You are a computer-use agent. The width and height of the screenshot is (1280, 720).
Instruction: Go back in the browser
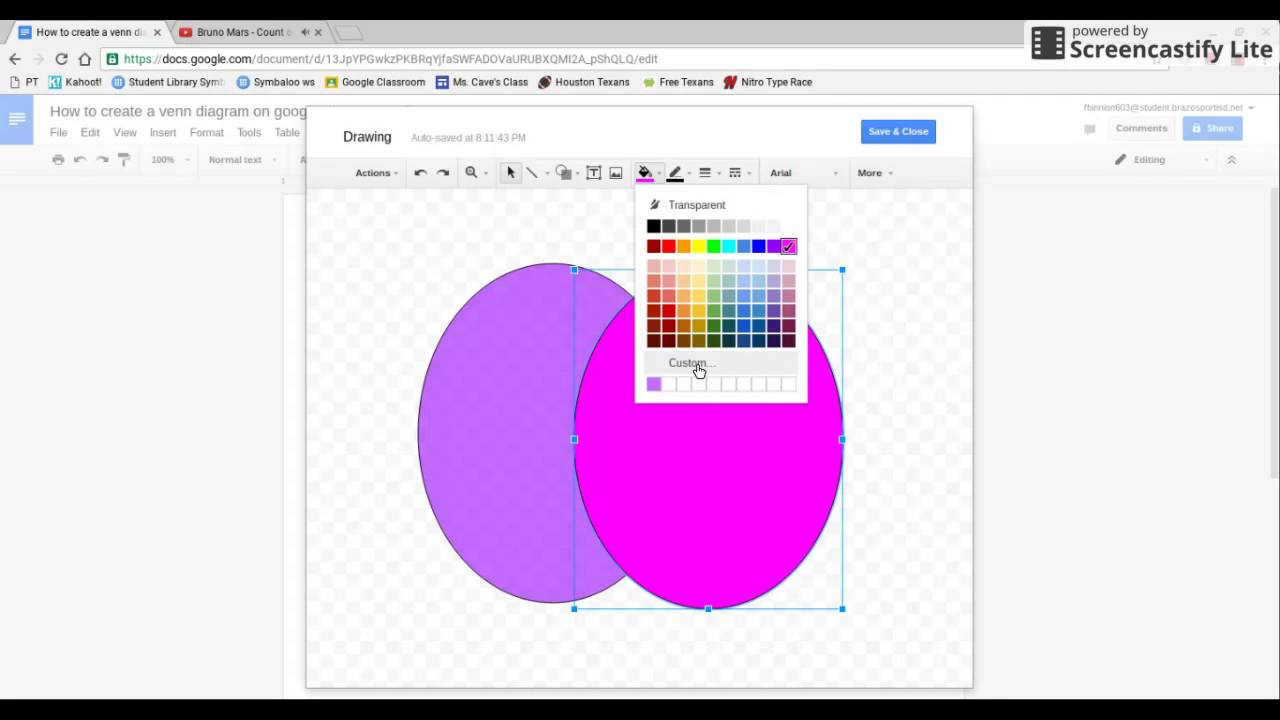[x=15, y=59]
